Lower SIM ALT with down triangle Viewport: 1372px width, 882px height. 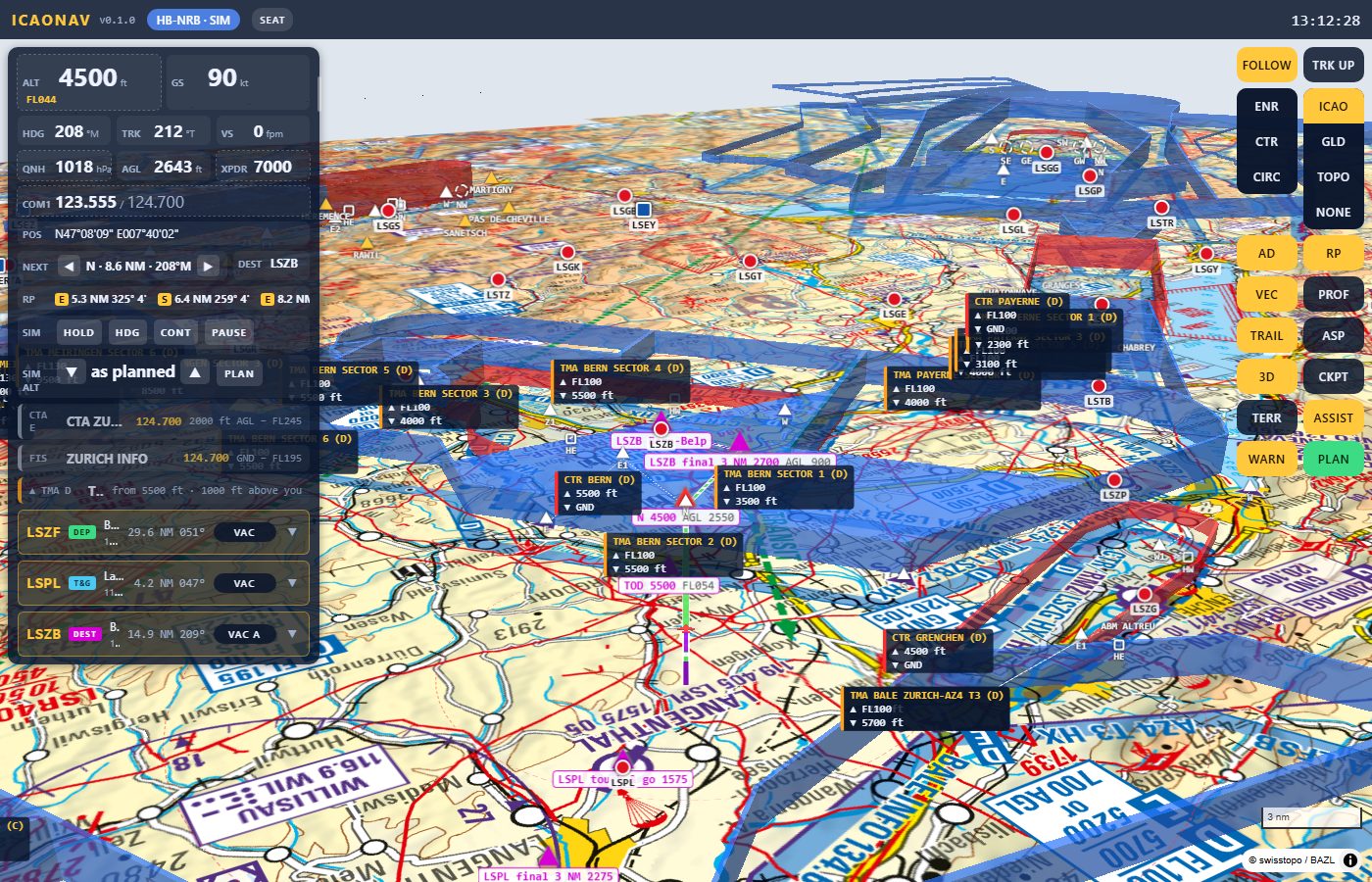click(x=72, y=372)
